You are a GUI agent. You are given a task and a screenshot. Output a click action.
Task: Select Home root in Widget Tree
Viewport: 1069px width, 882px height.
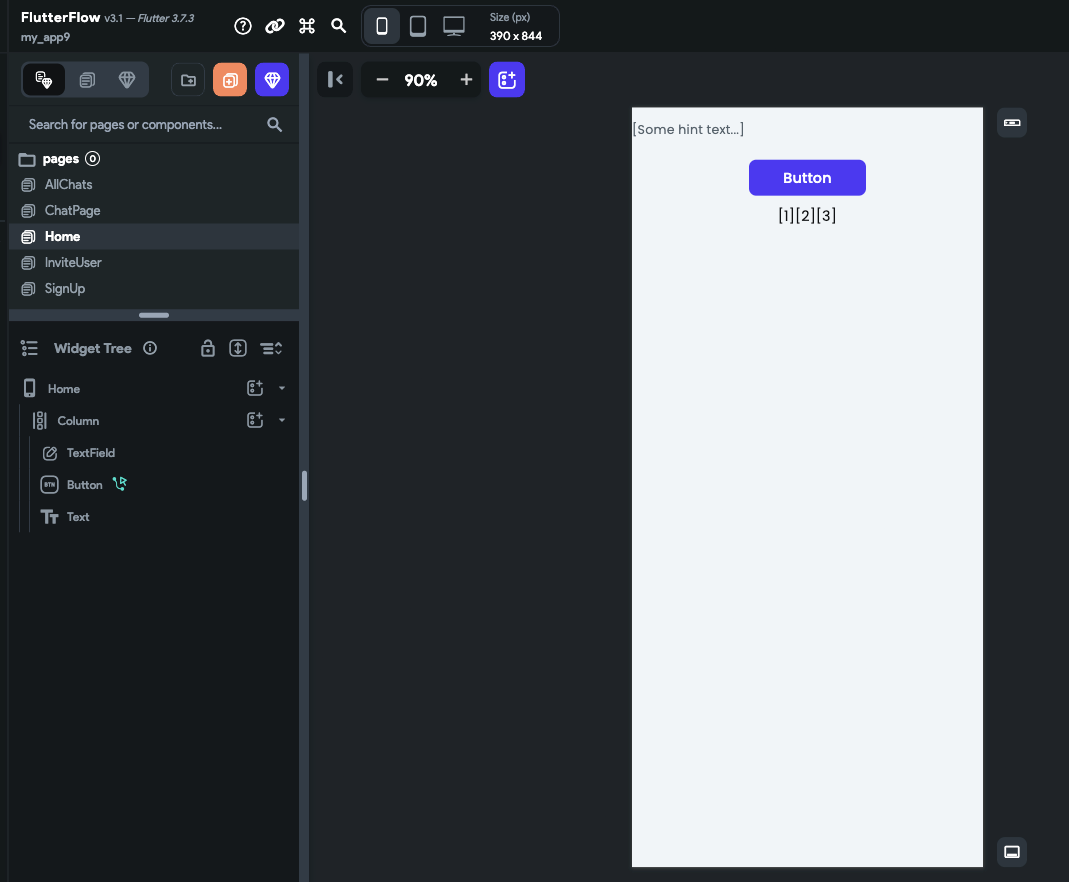pyautogui.click(x=64, y=389)
